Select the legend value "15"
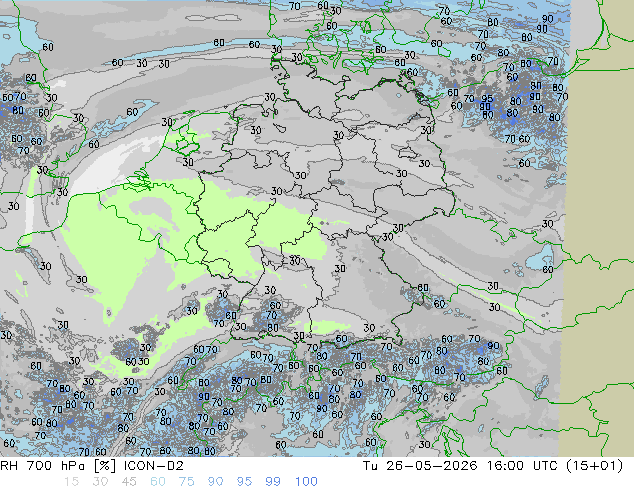 (x=71, y=482)
